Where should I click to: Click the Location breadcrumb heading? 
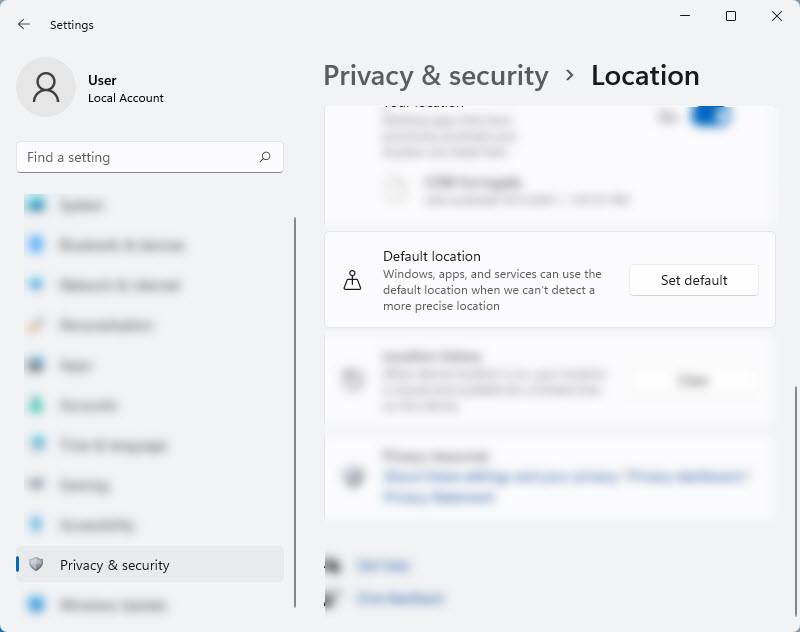pyautogui.click(x=645, y=76)
